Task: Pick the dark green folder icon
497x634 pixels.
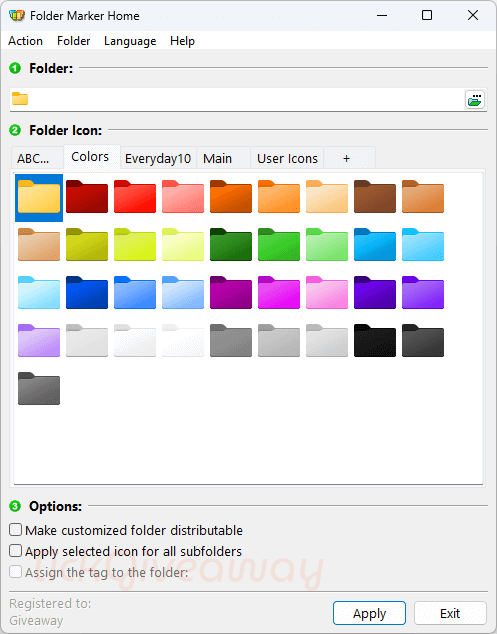Action: [231, 245]
